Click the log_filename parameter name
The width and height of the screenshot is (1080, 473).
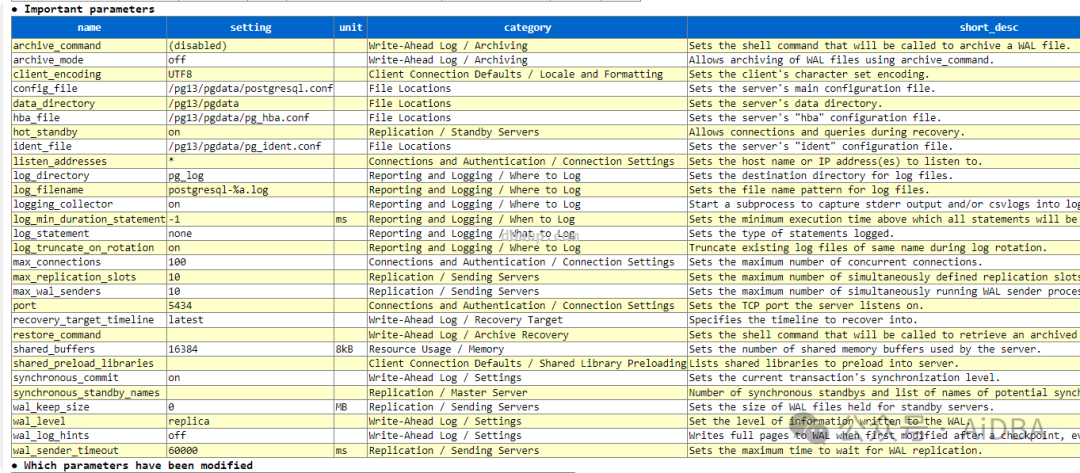[48, 190]
